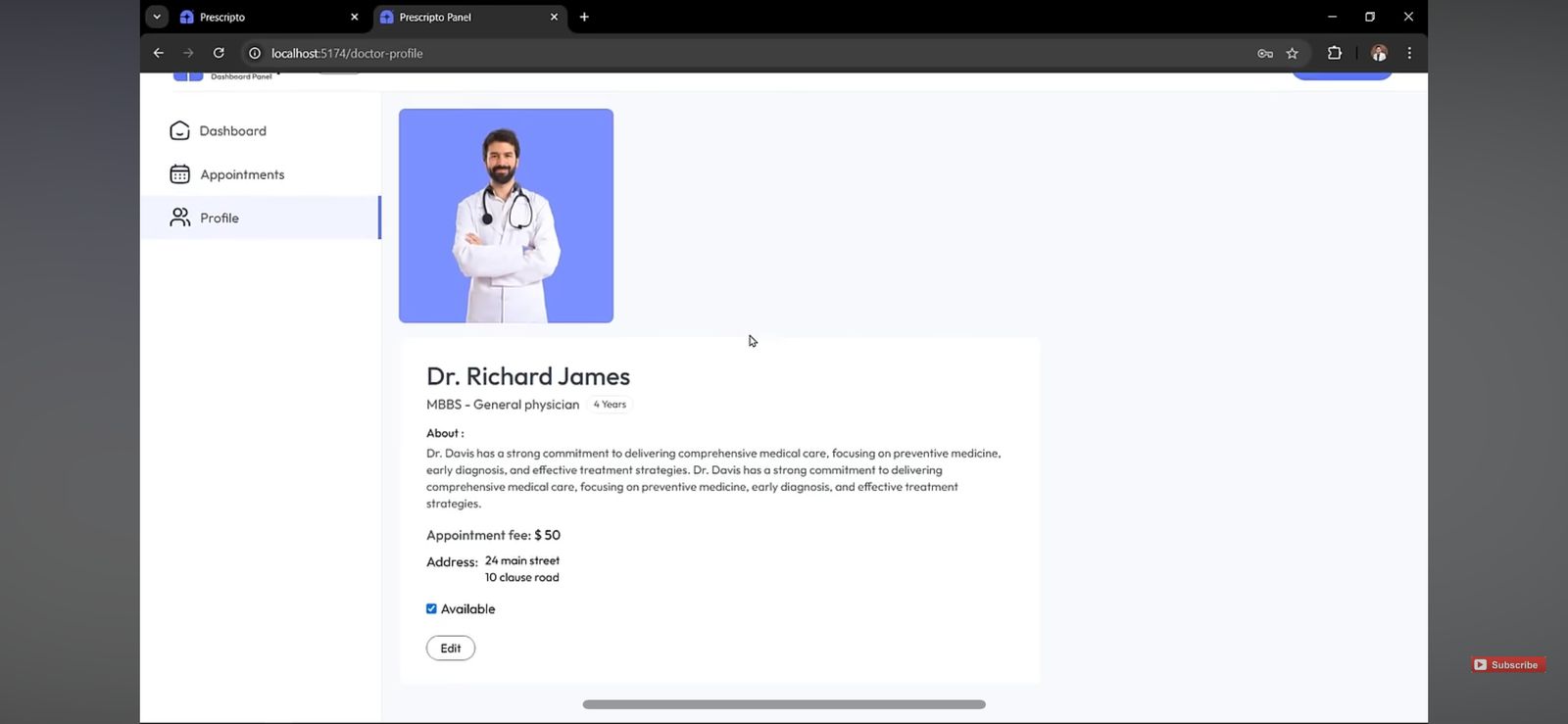This screenshot has height=724, width=1568.
Task: Click the doctor profile photo
Action: pos(506,216)
